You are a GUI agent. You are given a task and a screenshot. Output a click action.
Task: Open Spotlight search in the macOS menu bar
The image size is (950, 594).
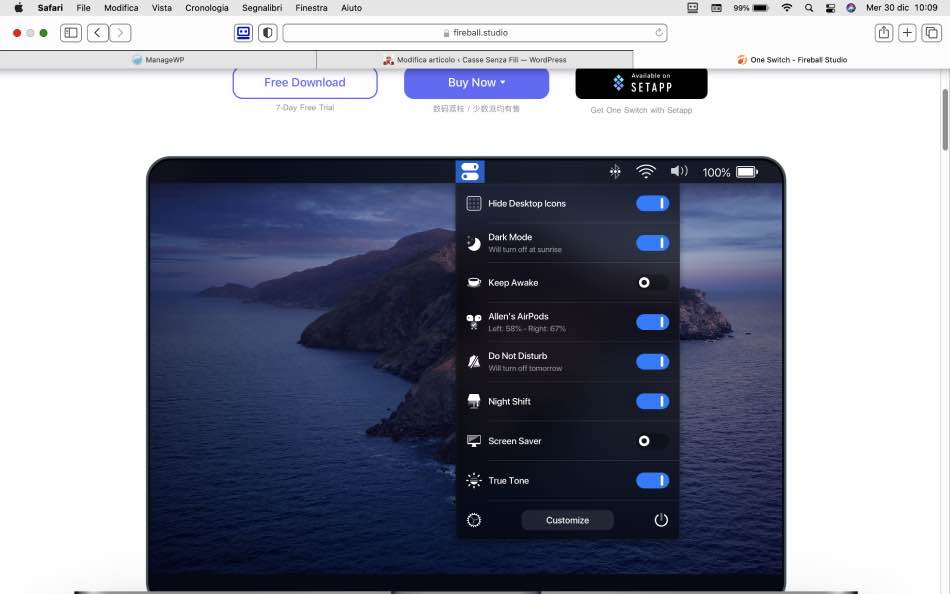click(x=809, y=8)
